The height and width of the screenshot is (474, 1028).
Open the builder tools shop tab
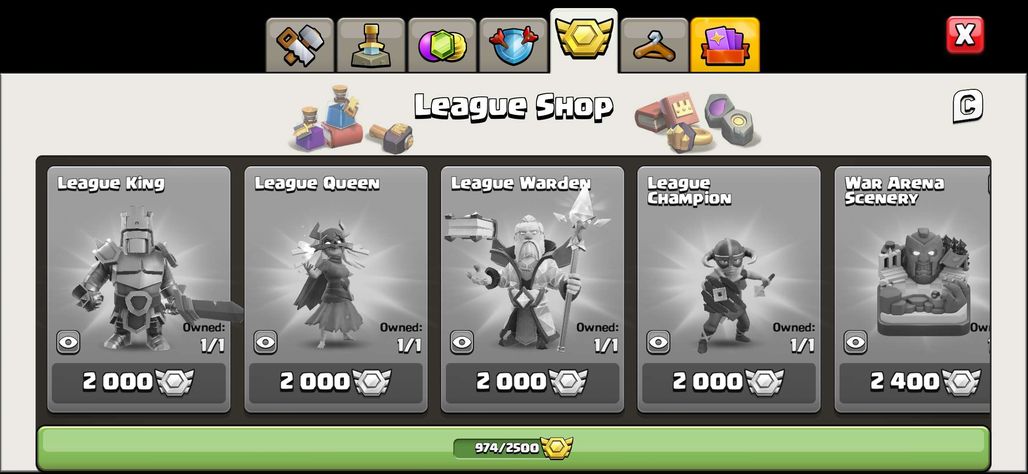coord(300,45)
